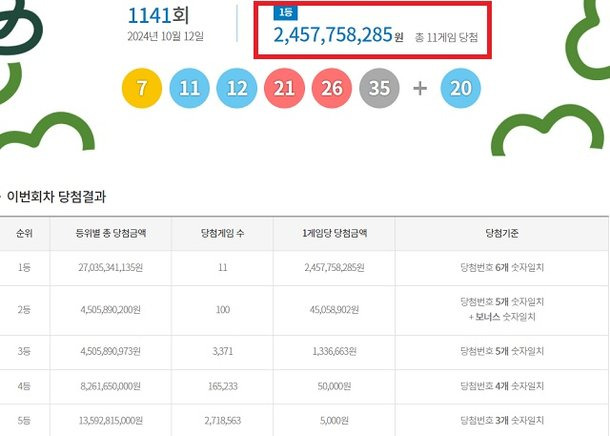Click the yellow lottery ball number 7
610x436 pixels.
(x=142, y=88)
